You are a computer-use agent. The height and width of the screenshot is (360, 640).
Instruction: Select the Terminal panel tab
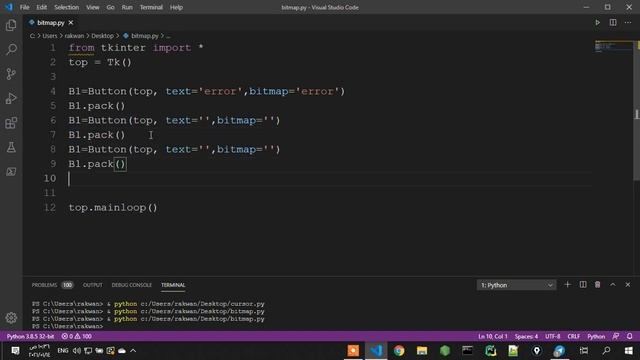[173, 285]
